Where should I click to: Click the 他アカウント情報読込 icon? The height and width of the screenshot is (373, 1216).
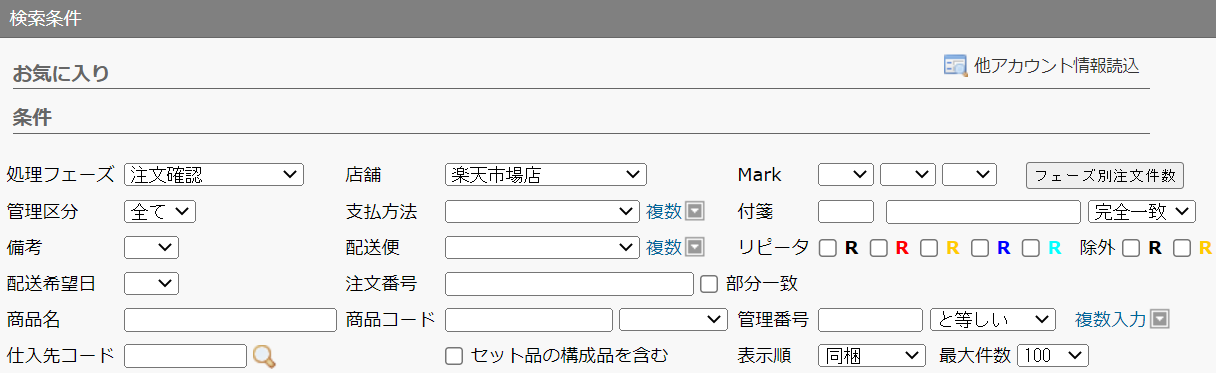coord(955,65)
